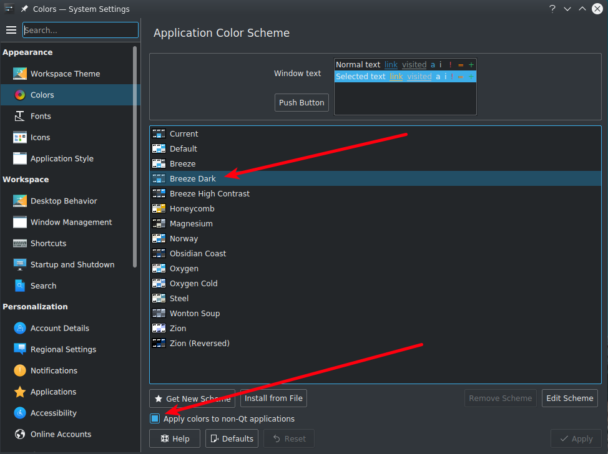This screenshot has height=454, width=608.
Task: Open the Search settings icon
Action: (x=20, y=286)
